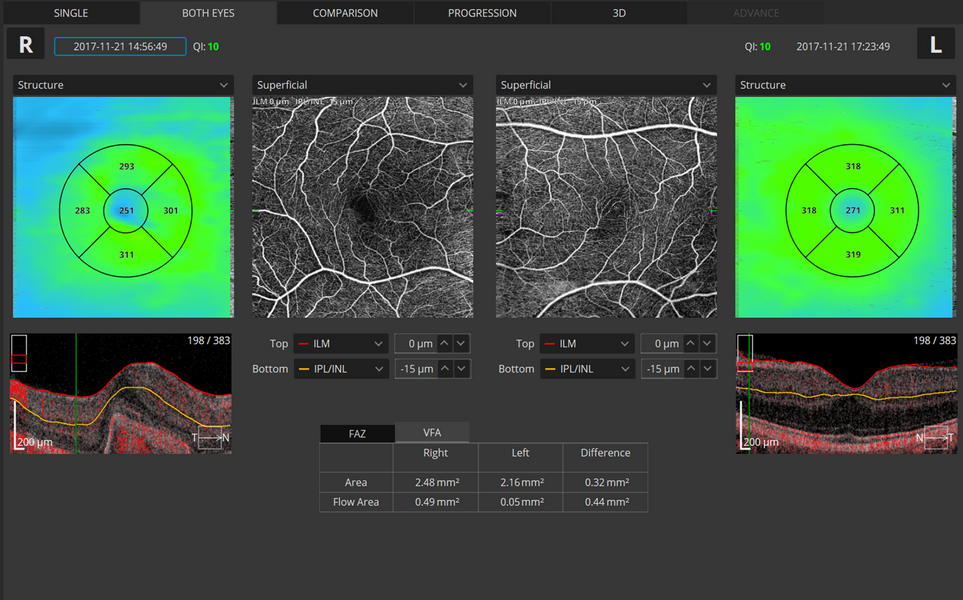Click the L left eye indicator icon

[x=935, y=45]
